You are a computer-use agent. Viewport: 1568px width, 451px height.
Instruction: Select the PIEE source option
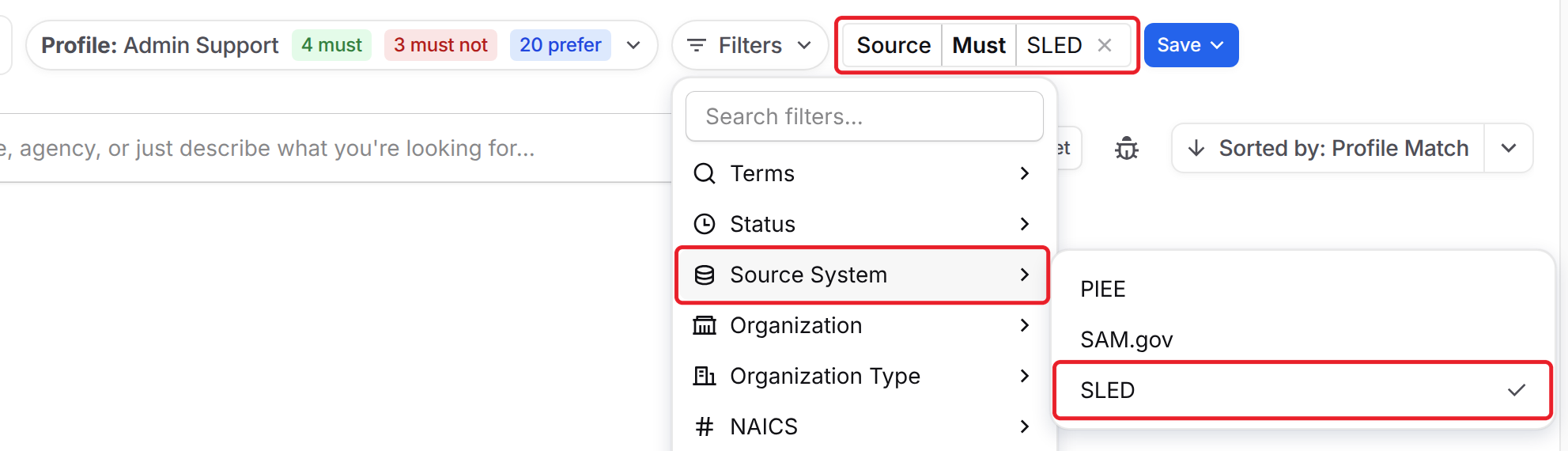tap(1302, 289)
